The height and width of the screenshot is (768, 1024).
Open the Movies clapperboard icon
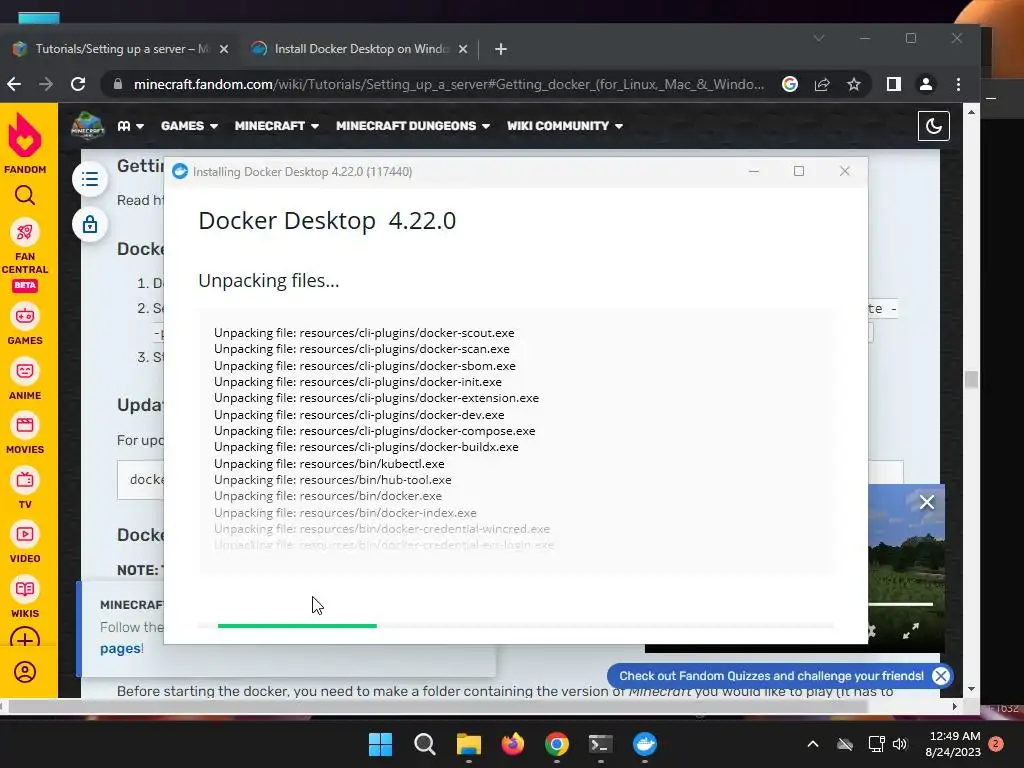[x=25, y=426]
